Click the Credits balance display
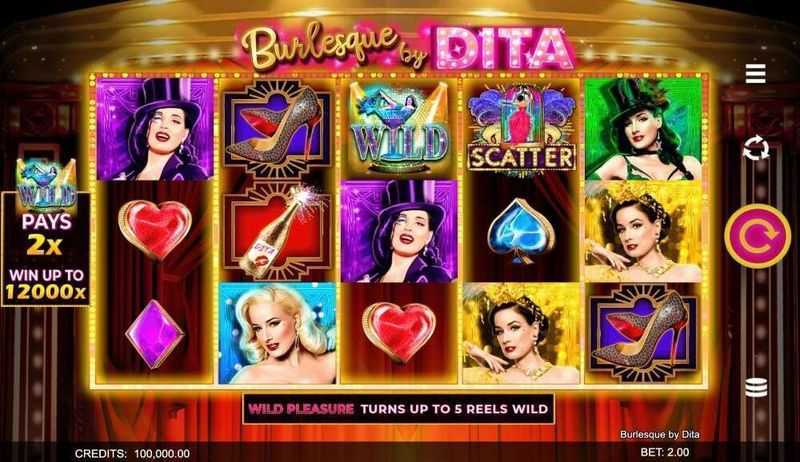 tap(132, 453)
